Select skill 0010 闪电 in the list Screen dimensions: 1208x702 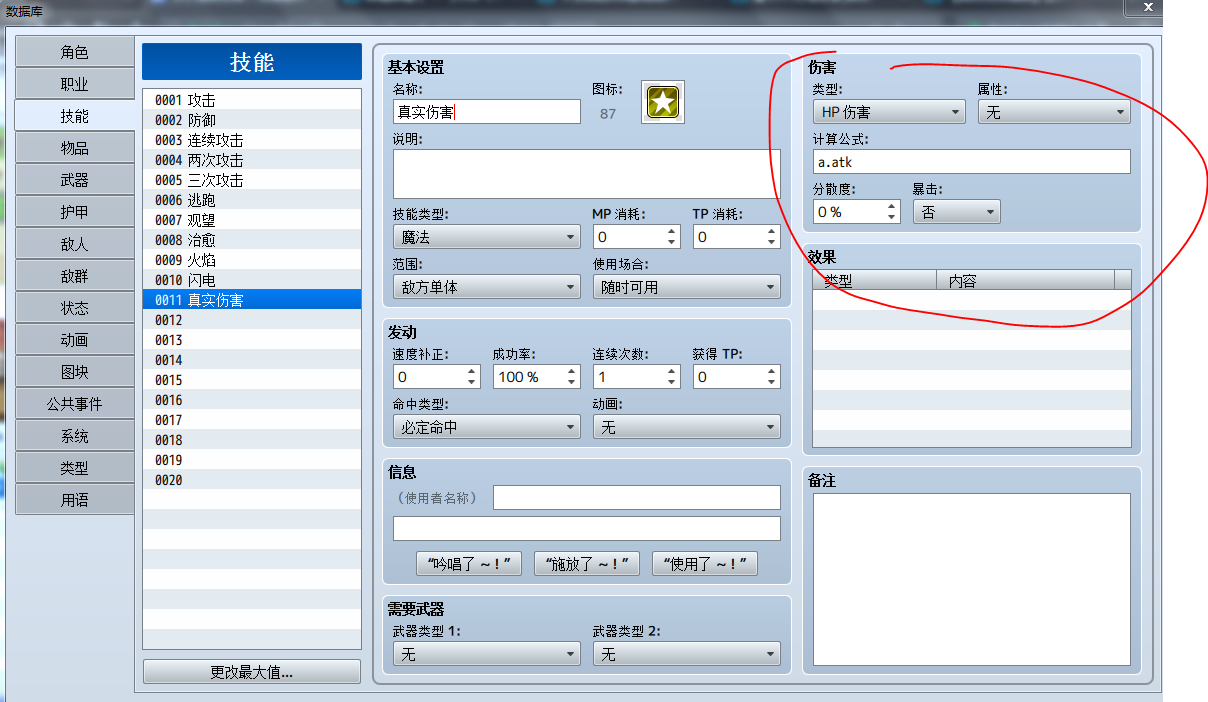pyautogui.click(x=252, y=280)
